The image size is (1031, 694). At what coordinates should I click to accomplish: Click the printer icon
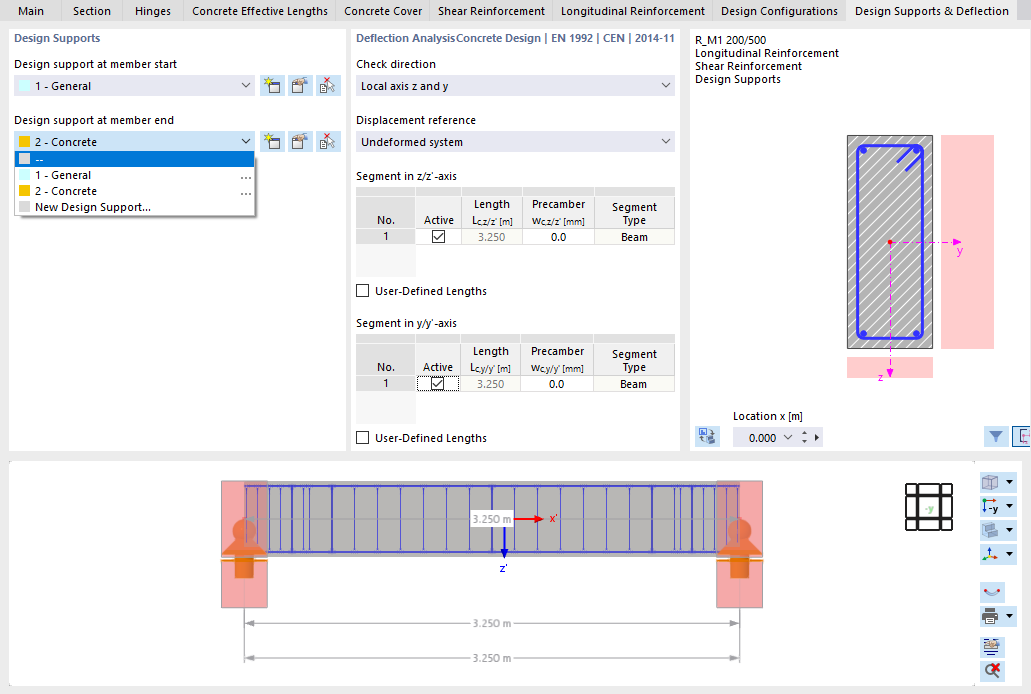[990, 616]
